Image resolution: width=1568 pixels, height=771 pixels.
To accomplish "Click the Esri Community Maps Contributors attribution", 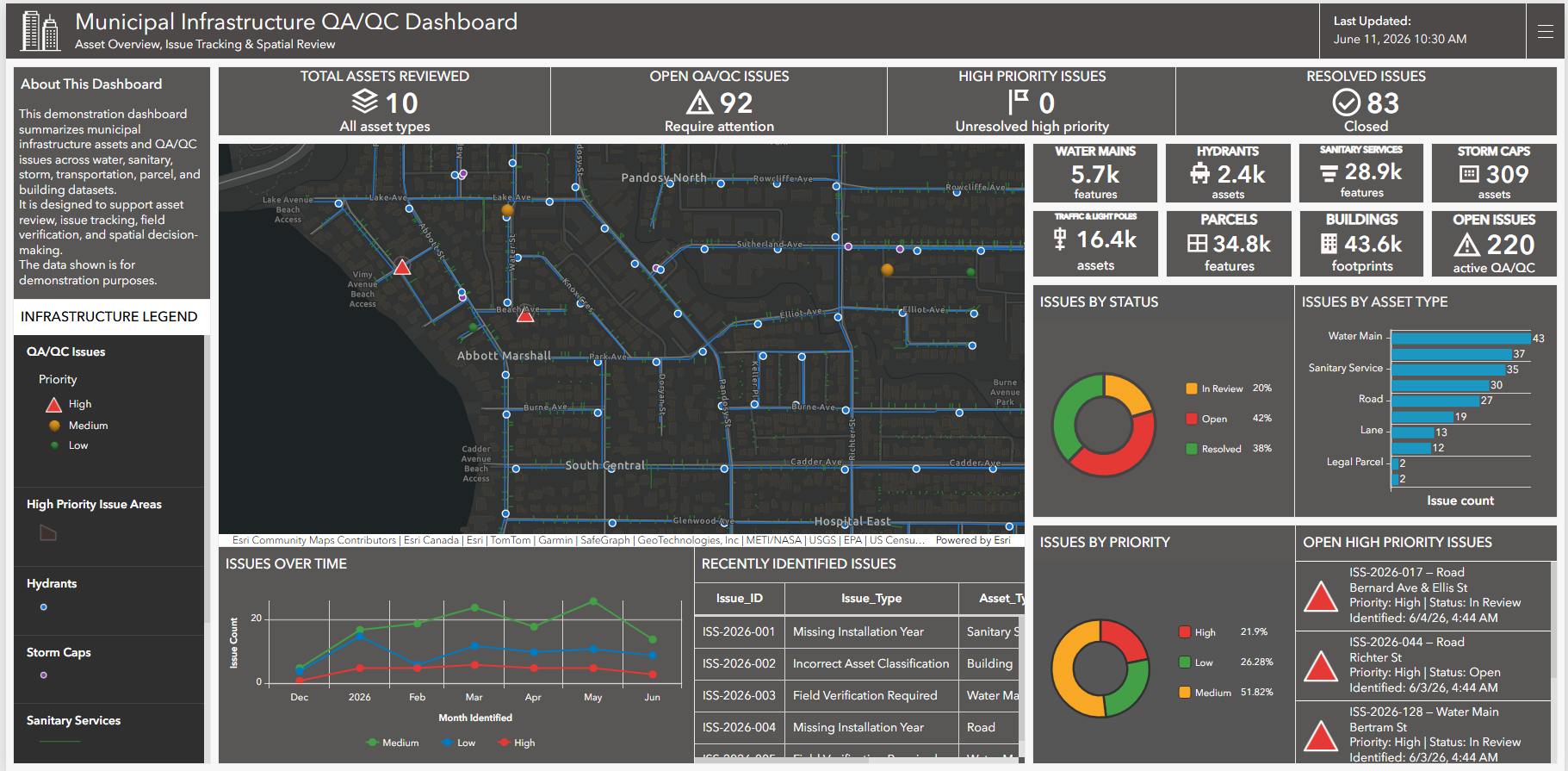I will click(x=314, y=540).
